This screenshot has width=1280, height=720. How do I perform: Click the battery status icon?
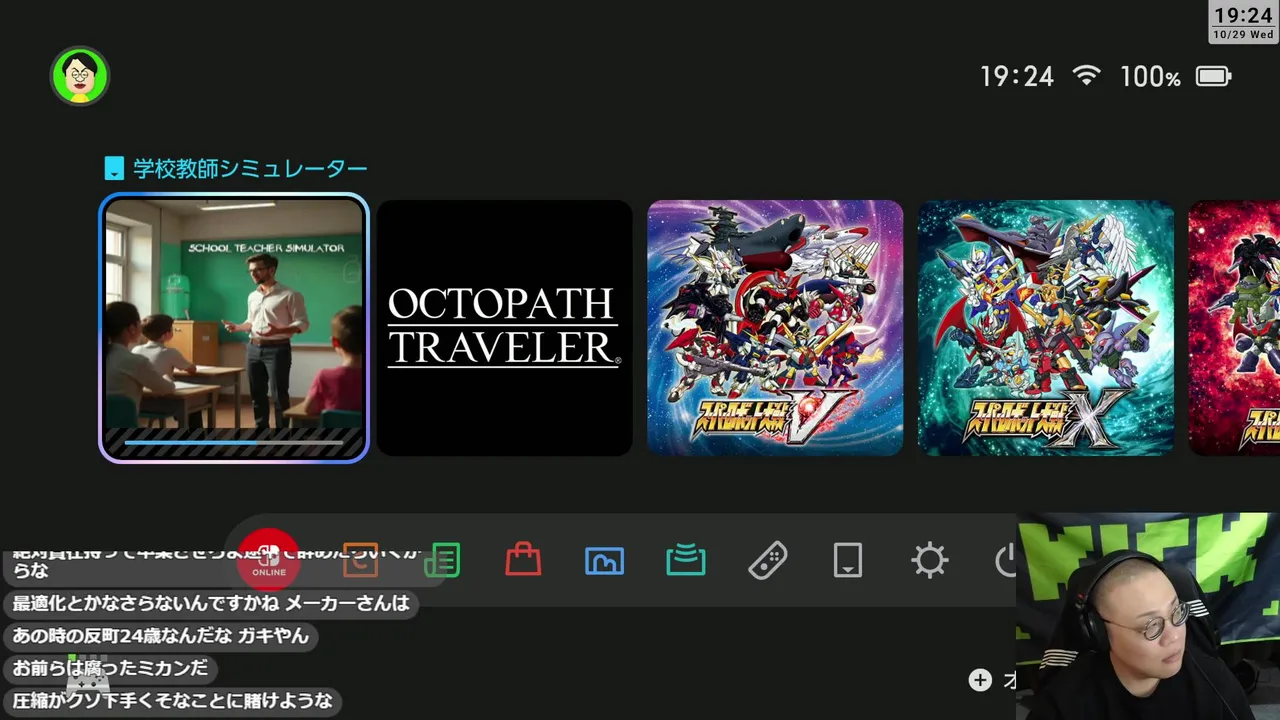click(x=1214, y=76)
